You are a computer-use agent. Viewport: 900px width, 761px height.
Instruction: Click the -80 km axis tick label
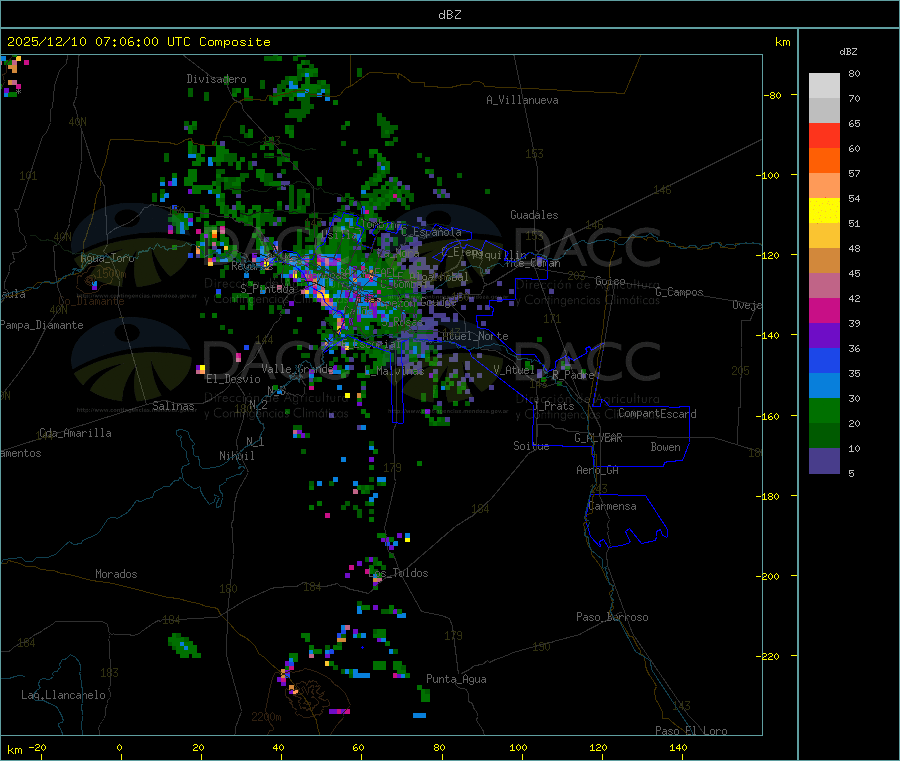pos(773,95)
